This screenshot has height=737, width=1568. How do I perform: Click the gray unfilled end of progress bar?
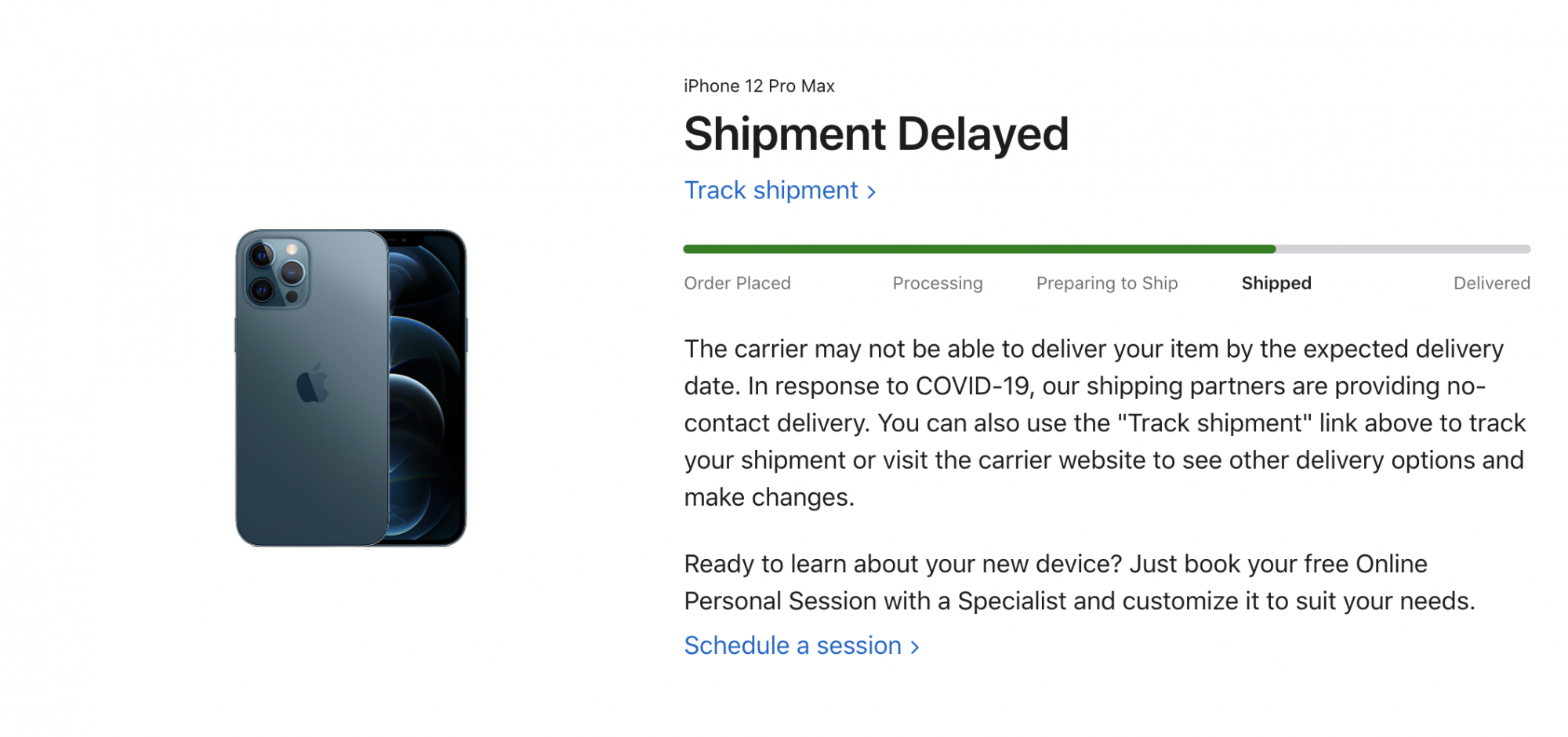coord(1403,249)
